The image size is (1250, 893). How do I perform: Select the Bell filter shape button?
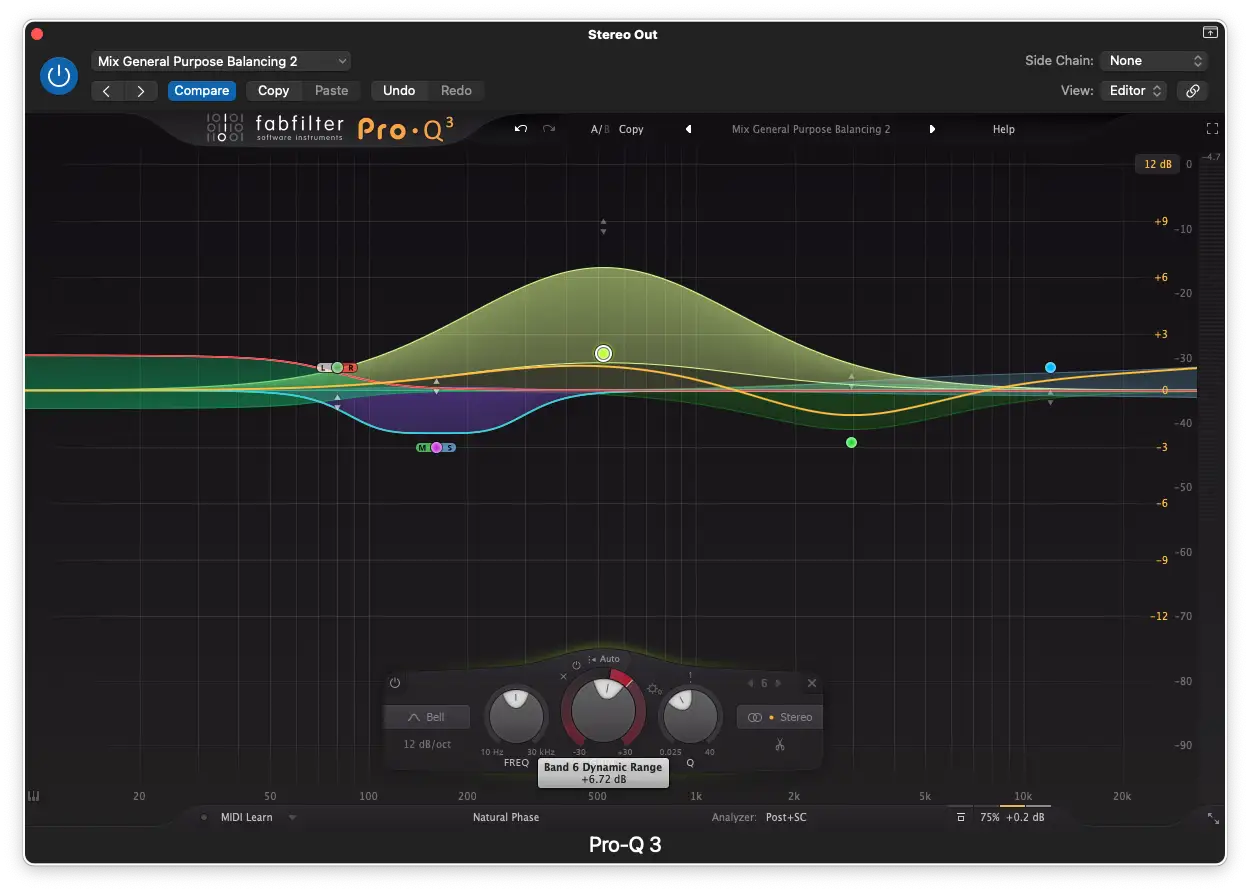tap(427, 717)
